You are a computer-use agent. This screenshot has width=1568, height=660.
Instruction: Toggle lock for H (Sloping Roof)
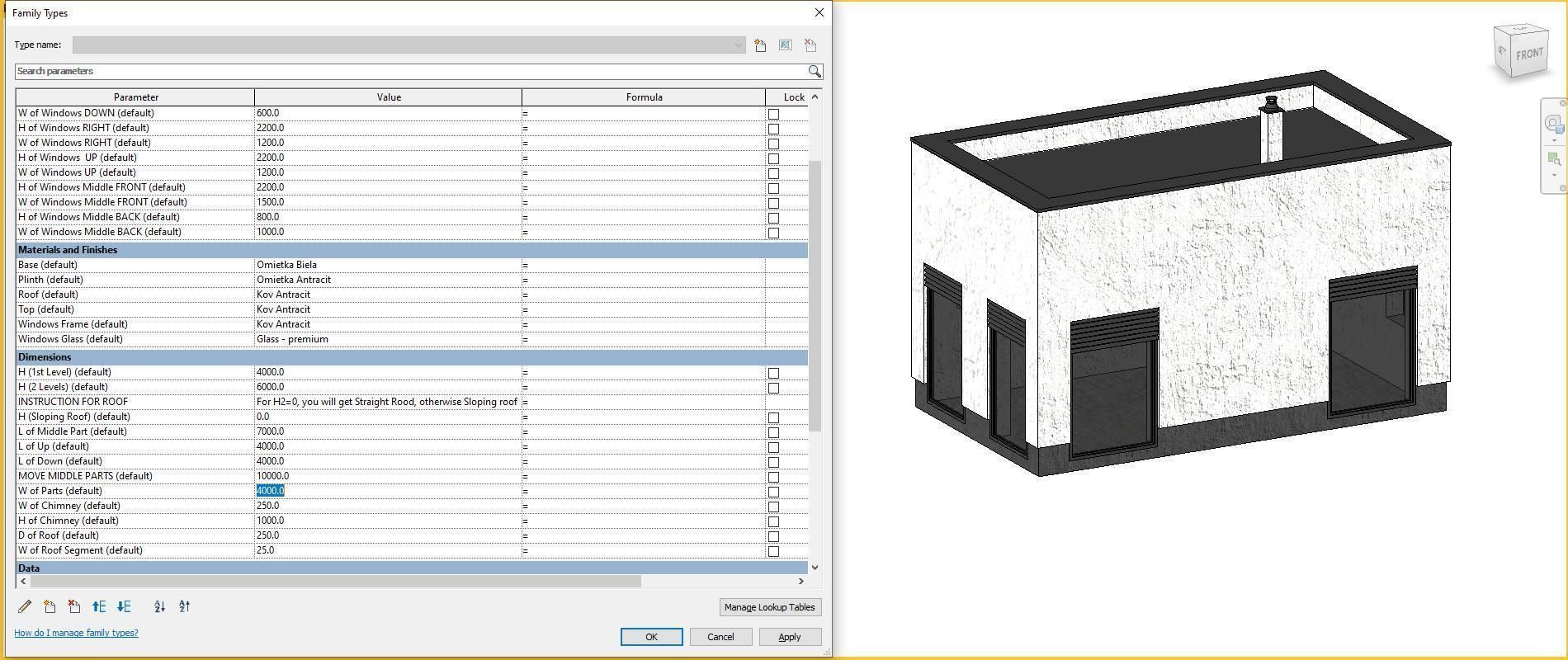[x=773, y=417]
